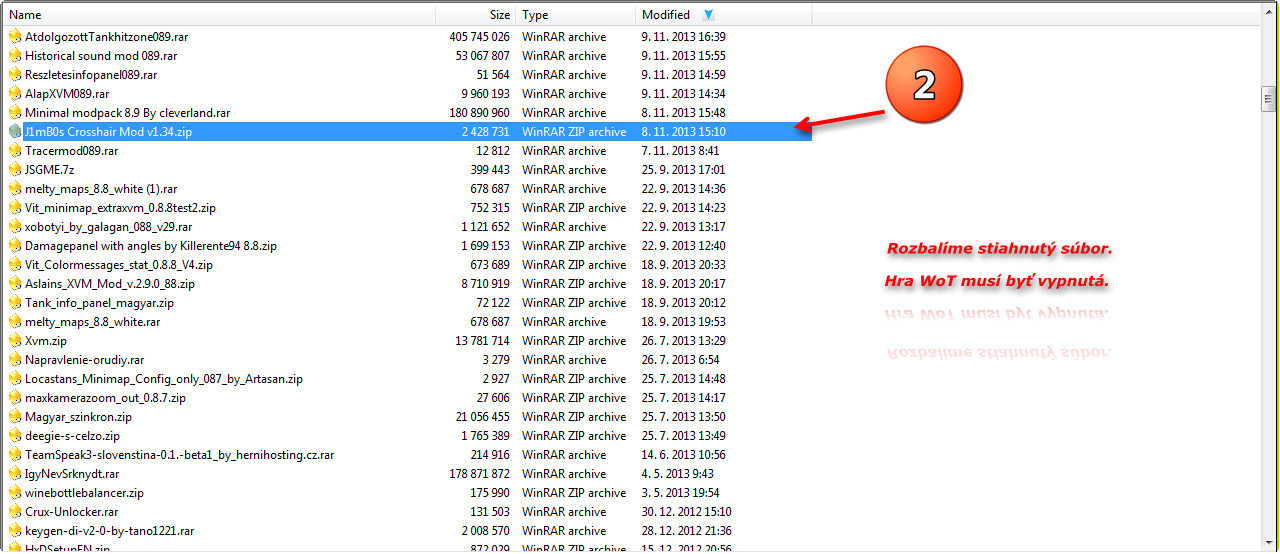
Task: Select the deegie-s-celzo.zip file row
Action: 72,436
